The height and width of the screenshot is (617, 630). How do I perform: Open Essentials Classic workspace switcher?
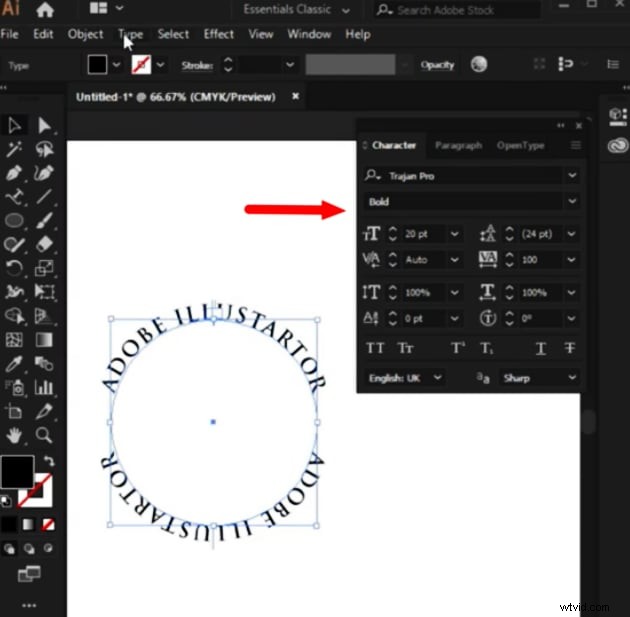point(297,10)
